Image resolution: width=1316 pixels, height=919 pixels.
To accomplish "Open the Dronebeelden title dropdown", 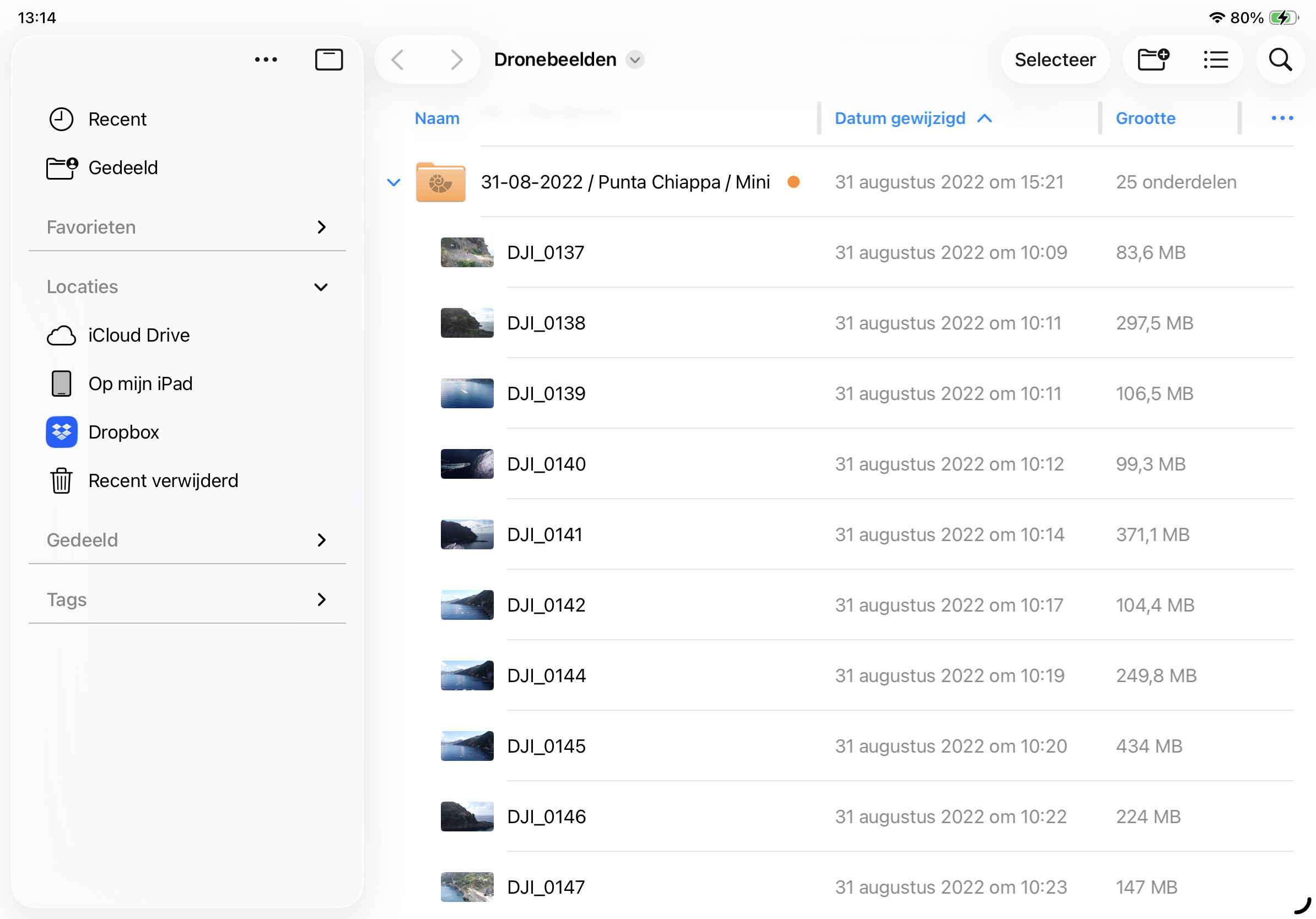I will tap(634, 60).
